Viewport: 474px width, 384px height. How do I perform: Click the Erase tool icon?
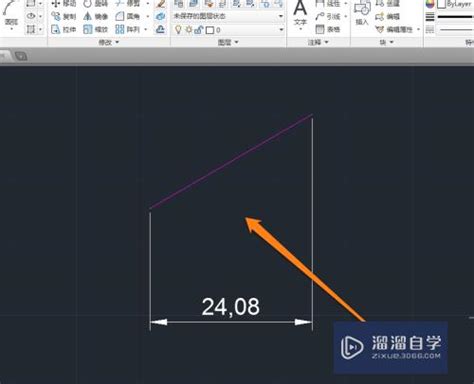click(161, 4)
